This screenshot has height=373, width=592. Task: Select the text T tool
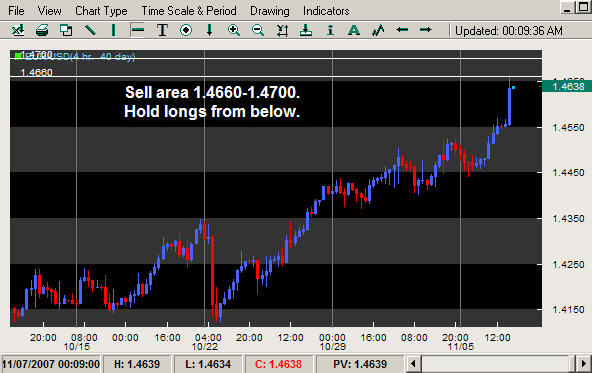tap(162, 30)
